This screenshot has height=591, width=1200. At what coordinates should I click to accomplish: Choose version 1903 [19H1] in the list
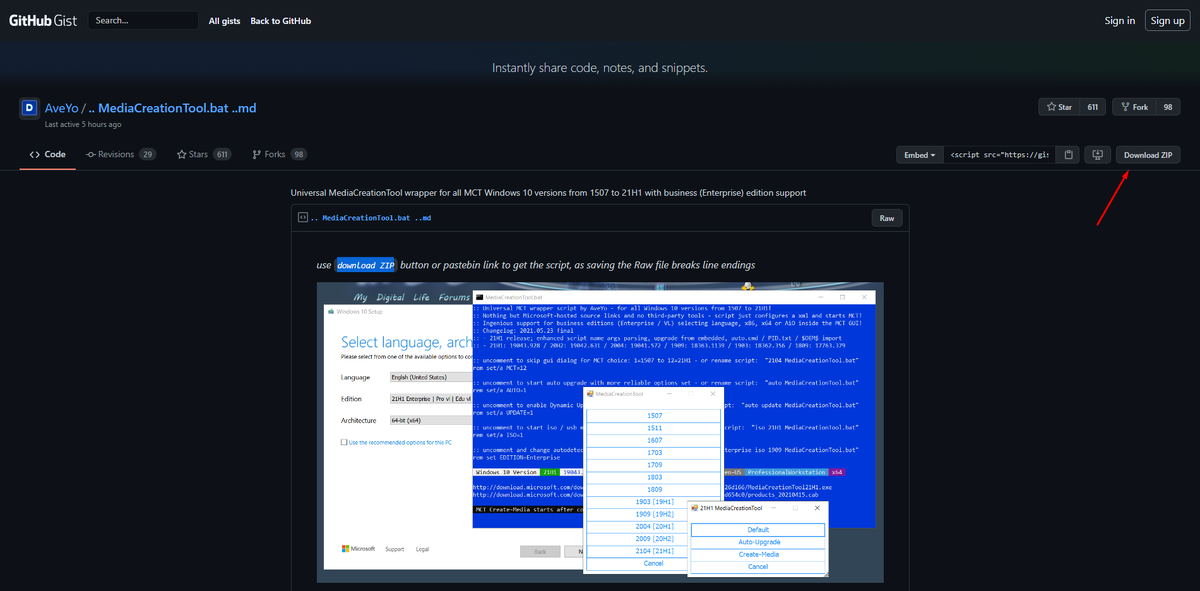654,502
